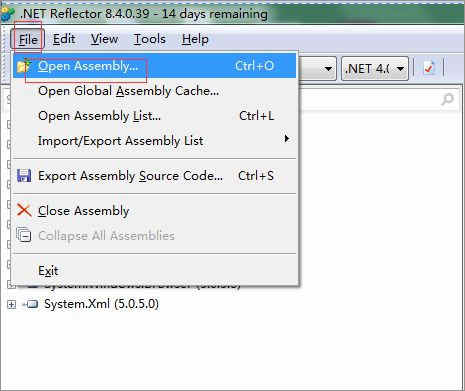Open the Help menu
This screenshot has width=465, height=391.
(x=195, y=39)
